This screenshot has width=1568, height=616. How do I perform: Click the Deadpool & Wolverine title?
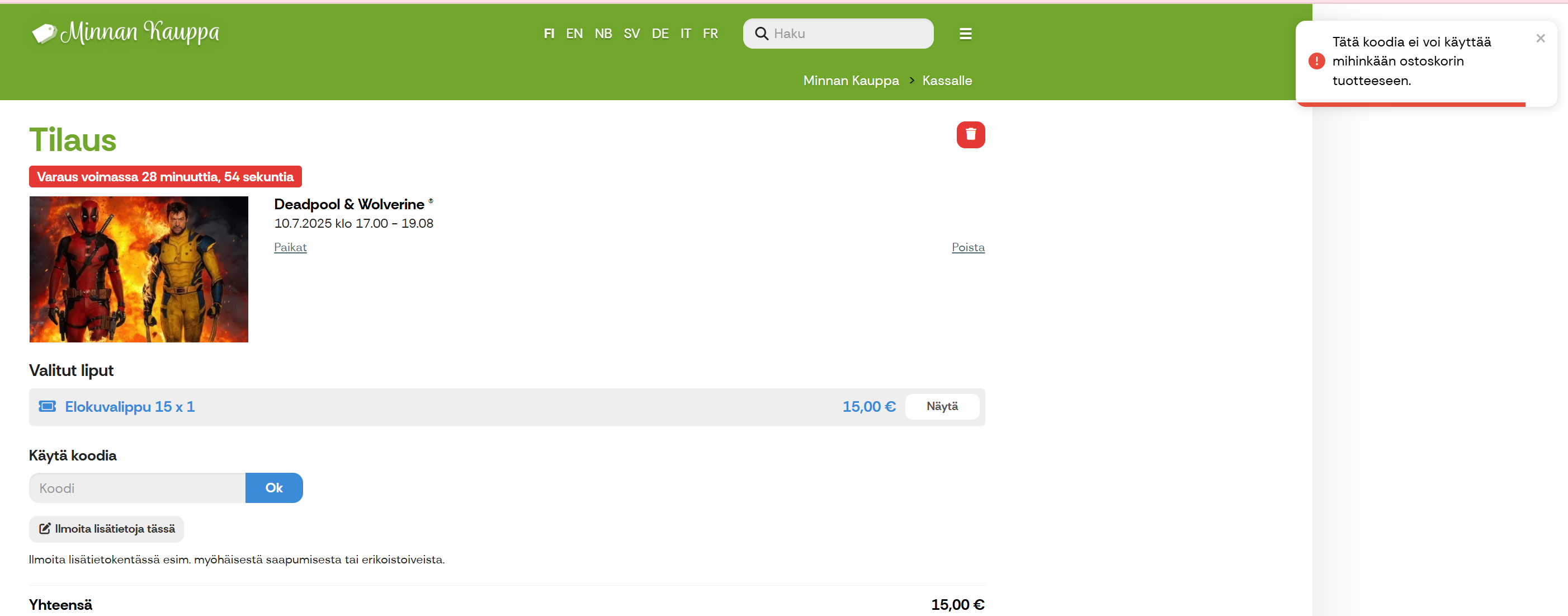(349, 204)
